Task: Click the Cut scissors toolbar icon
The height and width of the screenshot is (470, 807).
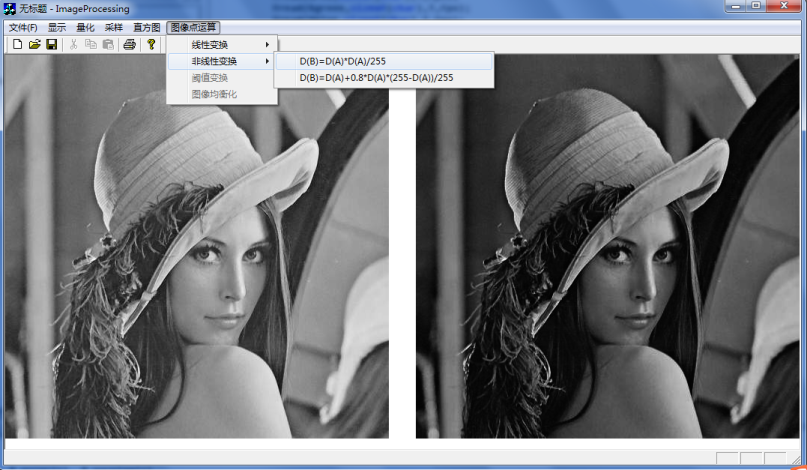Action: (x=74, y=44)
